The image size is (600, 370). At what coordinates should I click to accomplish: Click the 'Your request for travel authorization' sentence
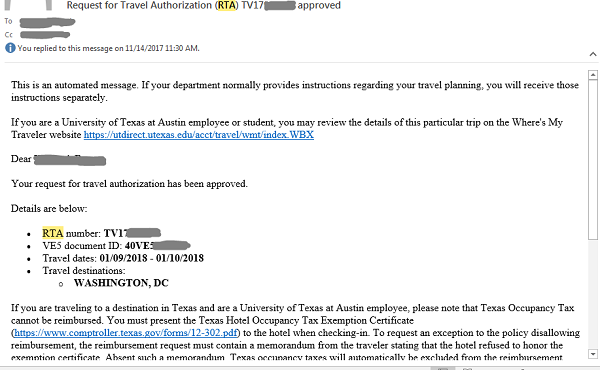(129, 184)
